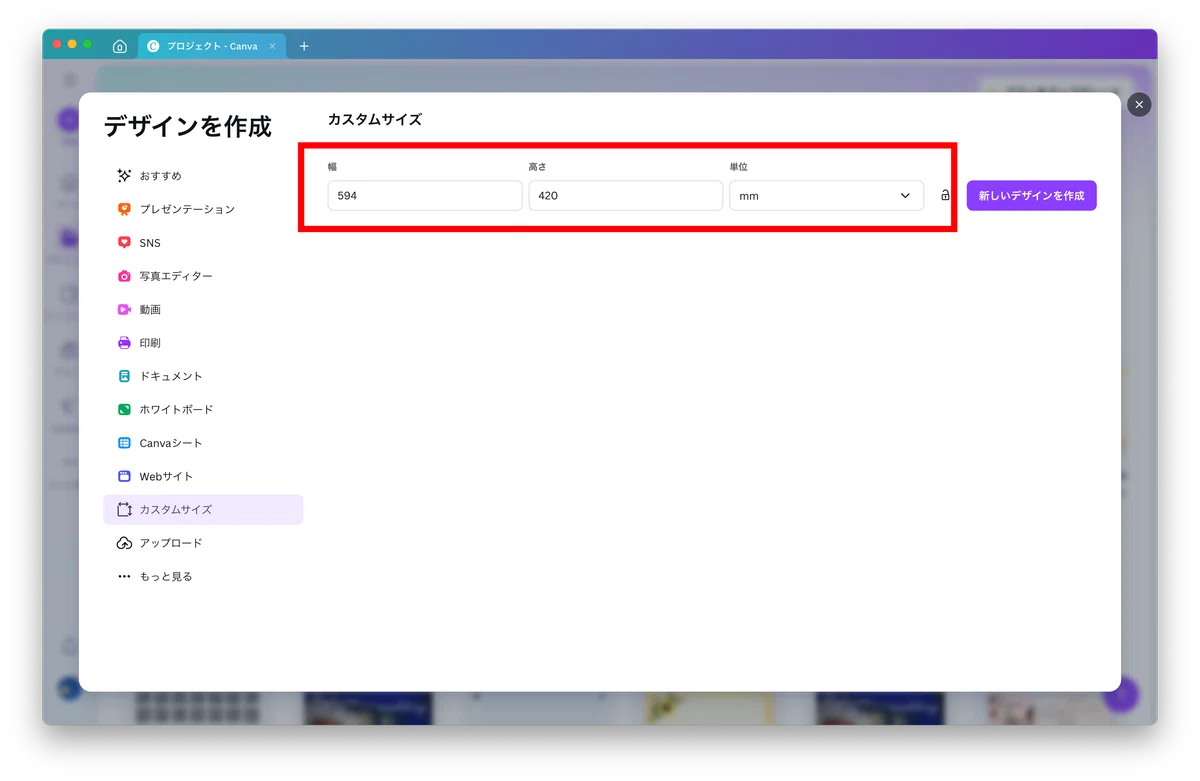This screenshot has width=1200, height=781.
Task: Click 新しいデザインを作成 button
Action: pos(1031,196)
